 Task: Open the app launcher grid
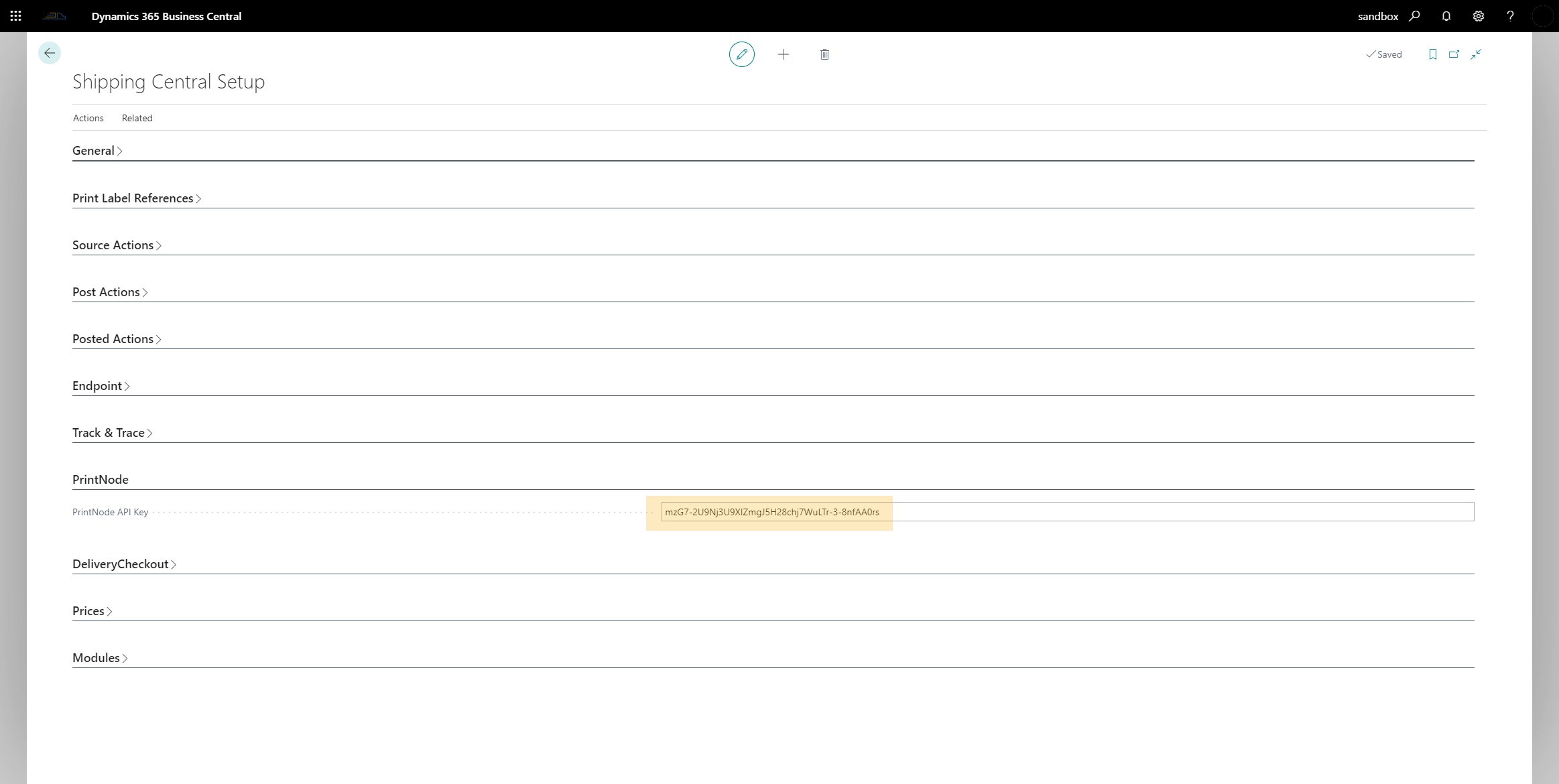click(16, 16)
